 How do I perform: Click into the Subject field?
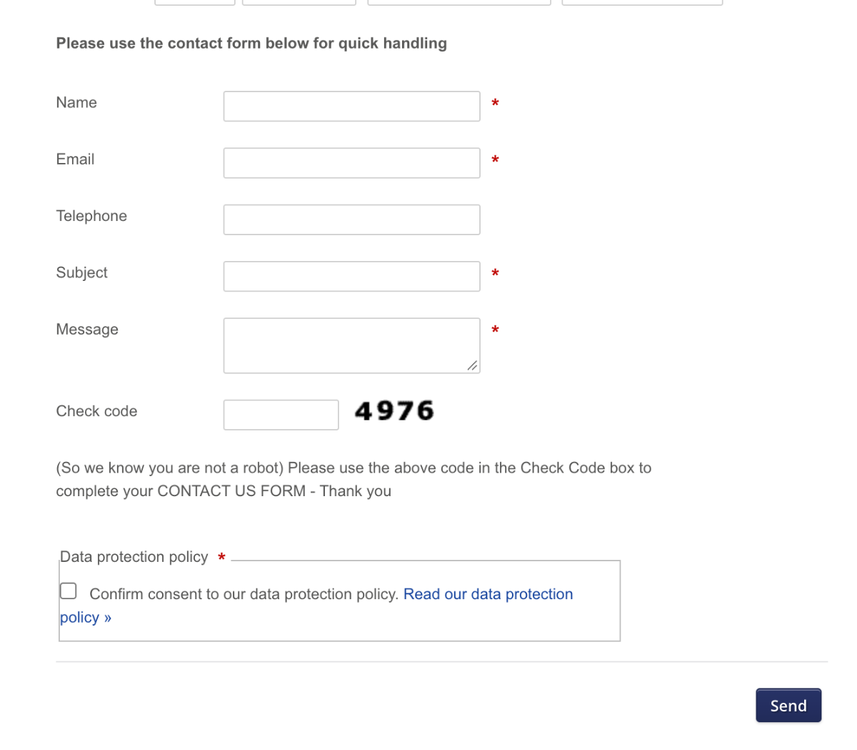tap(351, 276)
